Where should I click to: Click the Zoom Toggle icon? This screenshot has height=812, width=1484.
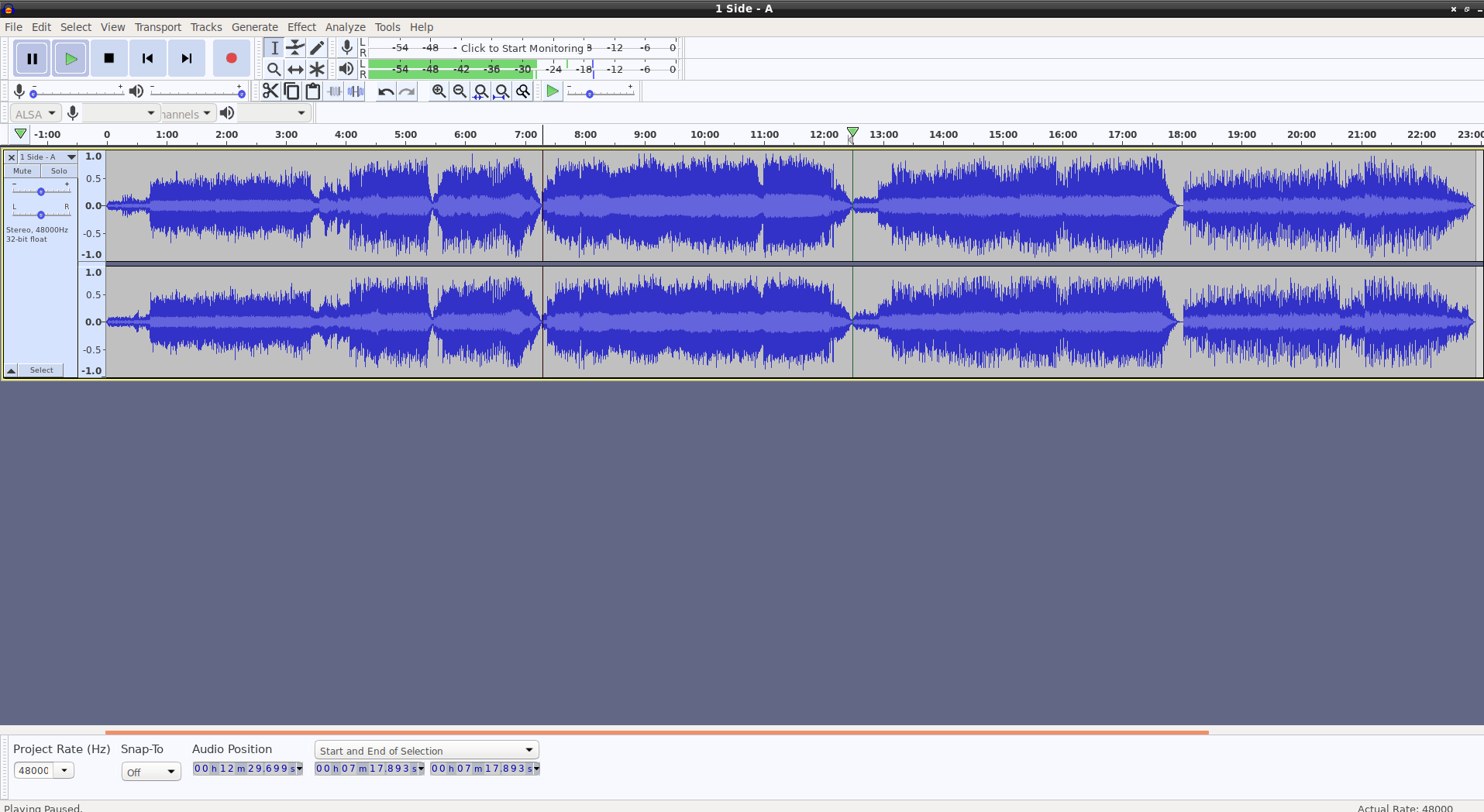click(x=523, y=91)
